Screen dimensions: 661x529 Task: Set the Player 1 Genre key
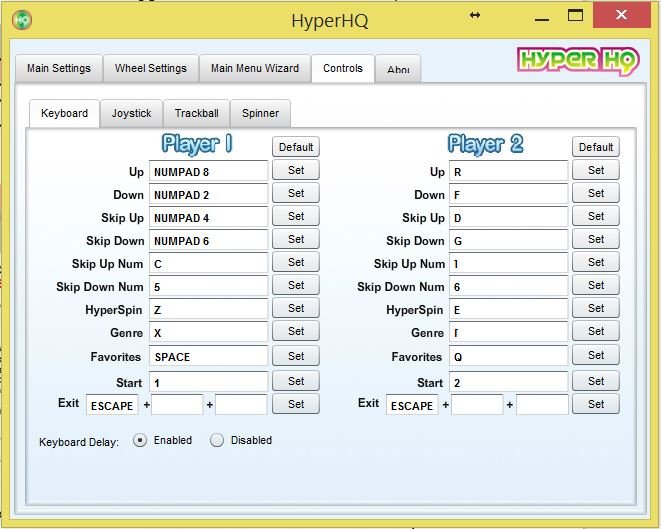tap(296, 331)
